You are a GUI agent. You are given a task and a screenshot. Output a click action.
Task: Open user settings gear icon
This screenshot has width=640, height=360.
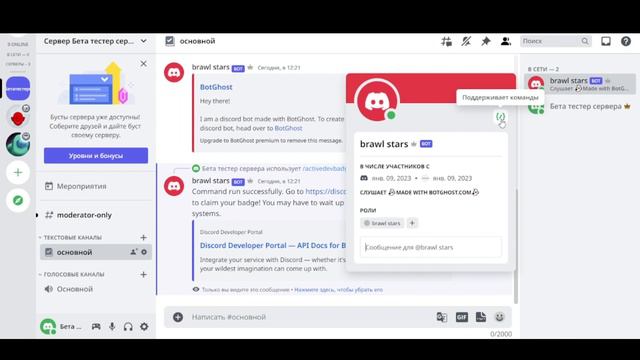[x=144, y=327]
